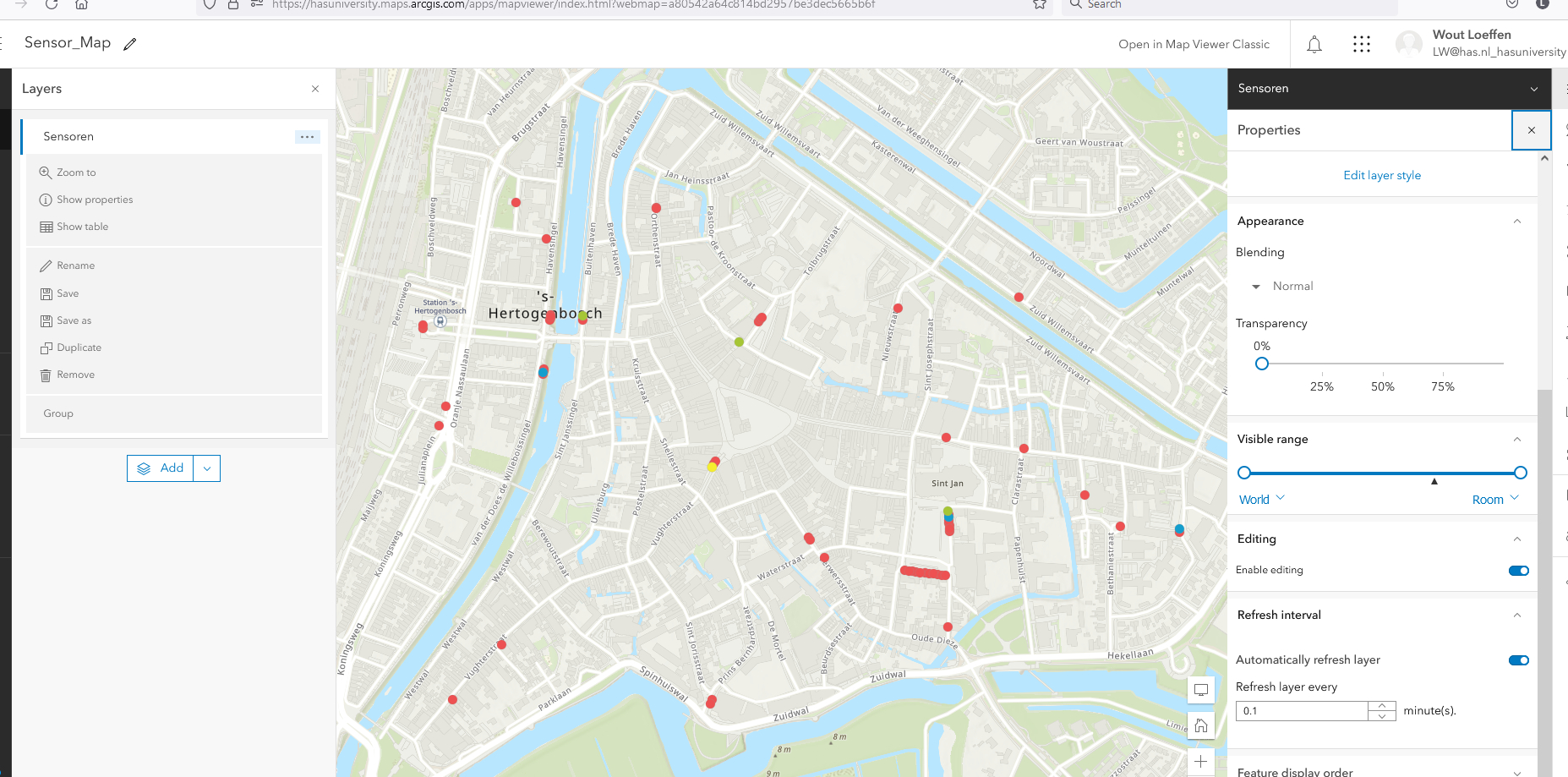Close the Layers panel

click(315, 89)
